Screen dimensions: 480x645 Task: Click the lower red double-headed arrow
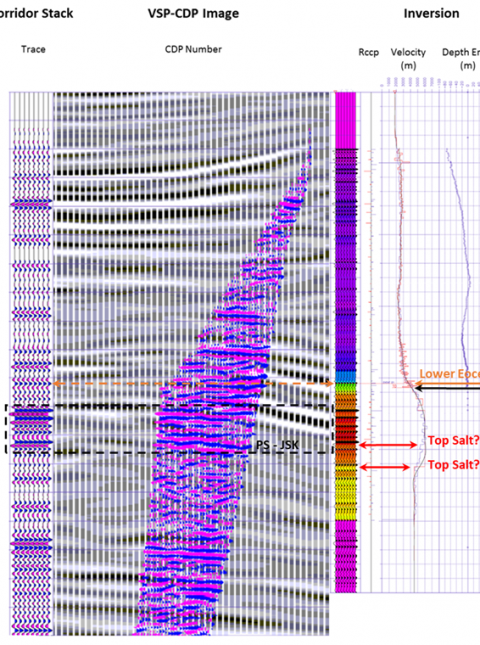[x=385, y=467]
